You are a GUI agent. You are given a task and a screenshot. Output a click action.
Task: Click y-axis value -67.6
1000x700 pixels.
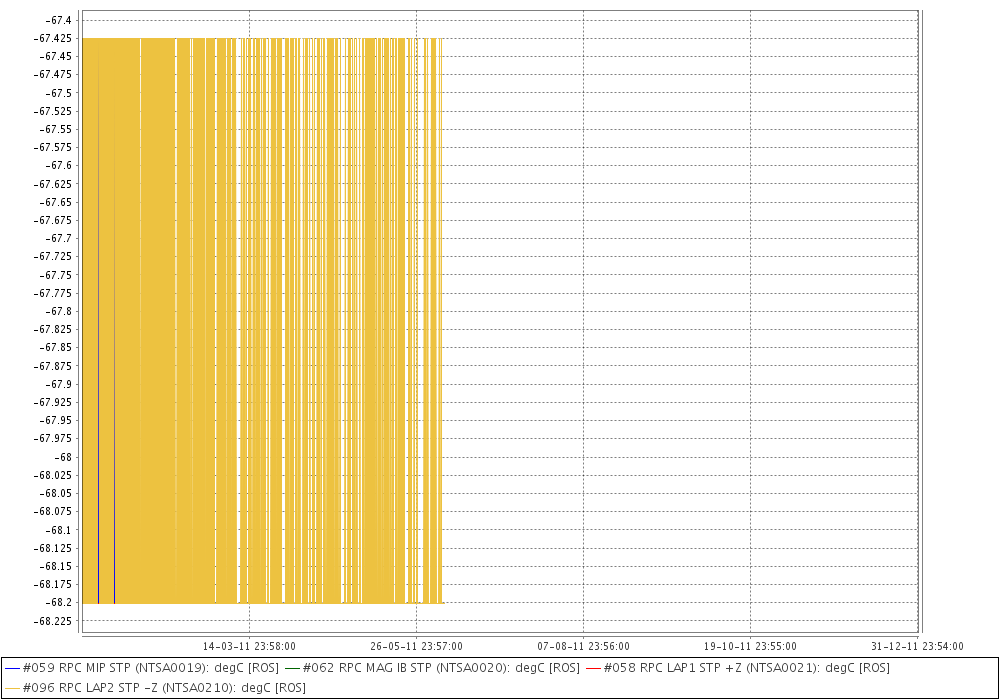click(58, 166)
